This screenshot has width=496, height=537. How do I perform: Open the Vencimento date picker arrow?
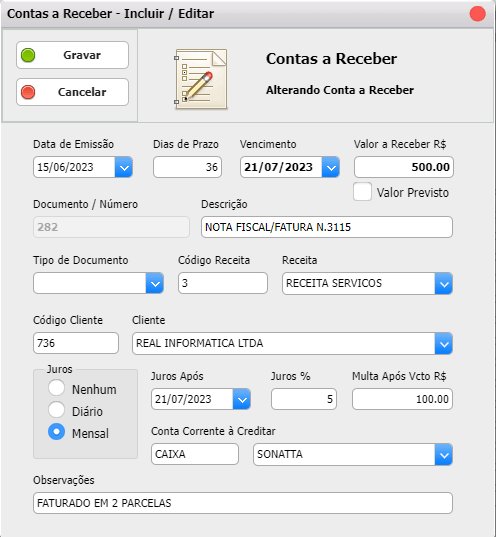click(331, 167)
